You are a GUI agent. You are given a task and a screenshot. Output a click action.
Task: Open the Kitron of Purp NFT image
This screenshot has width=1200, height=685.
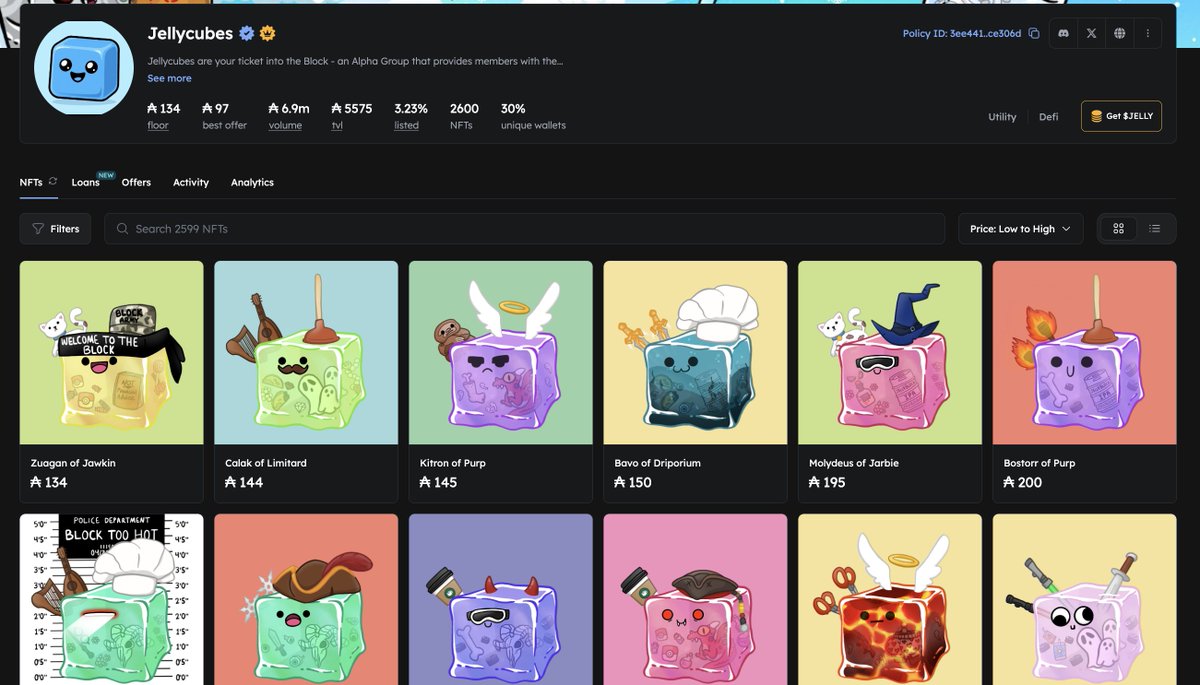click(500, 353)
